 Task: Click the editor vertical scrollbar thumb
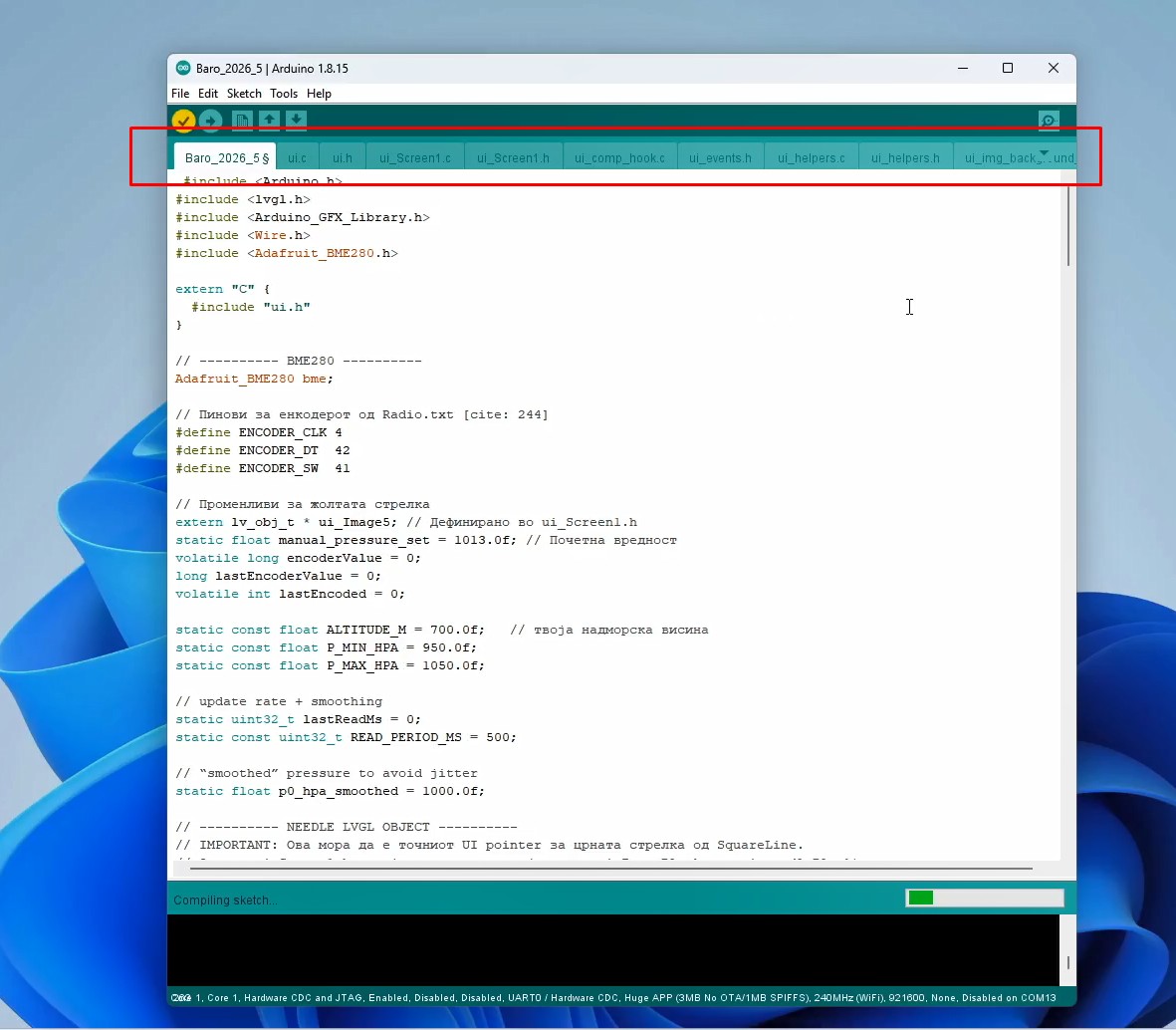(x=1067, y=227)
